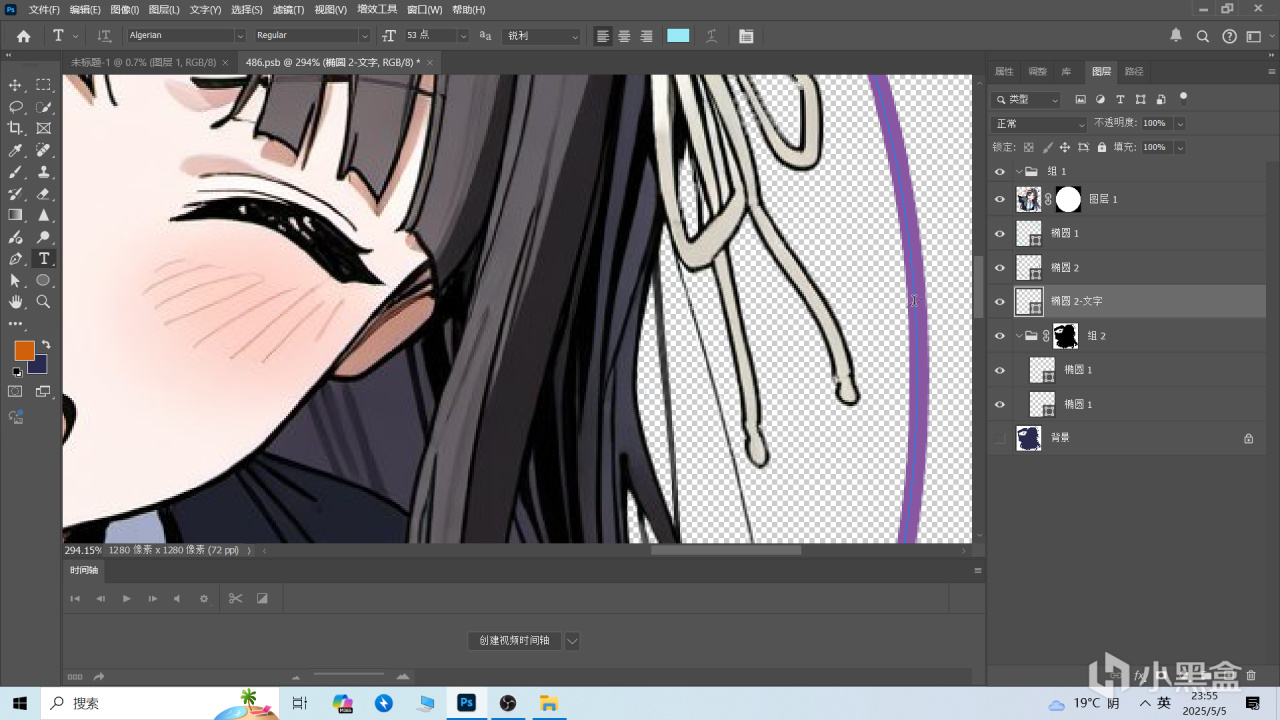Swap foreground and background colors
This screenshot has width=1280, height=720.
45,345
